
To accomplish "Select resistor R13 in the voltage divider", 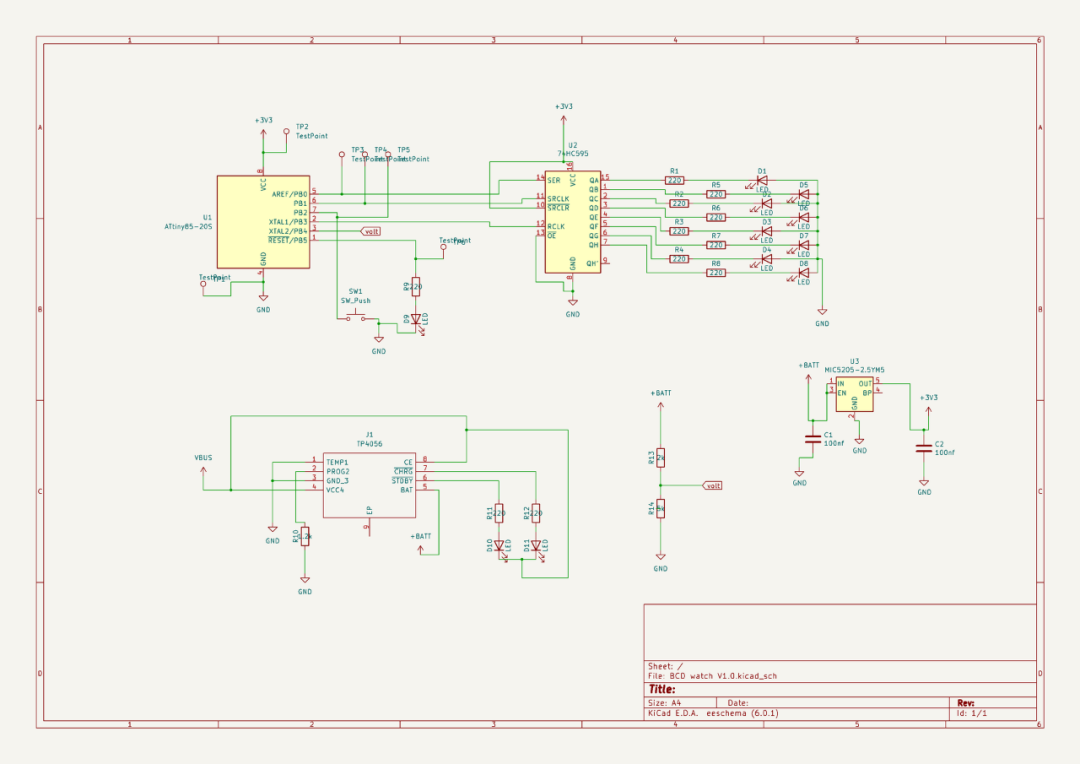I will (x=661, y=457).
